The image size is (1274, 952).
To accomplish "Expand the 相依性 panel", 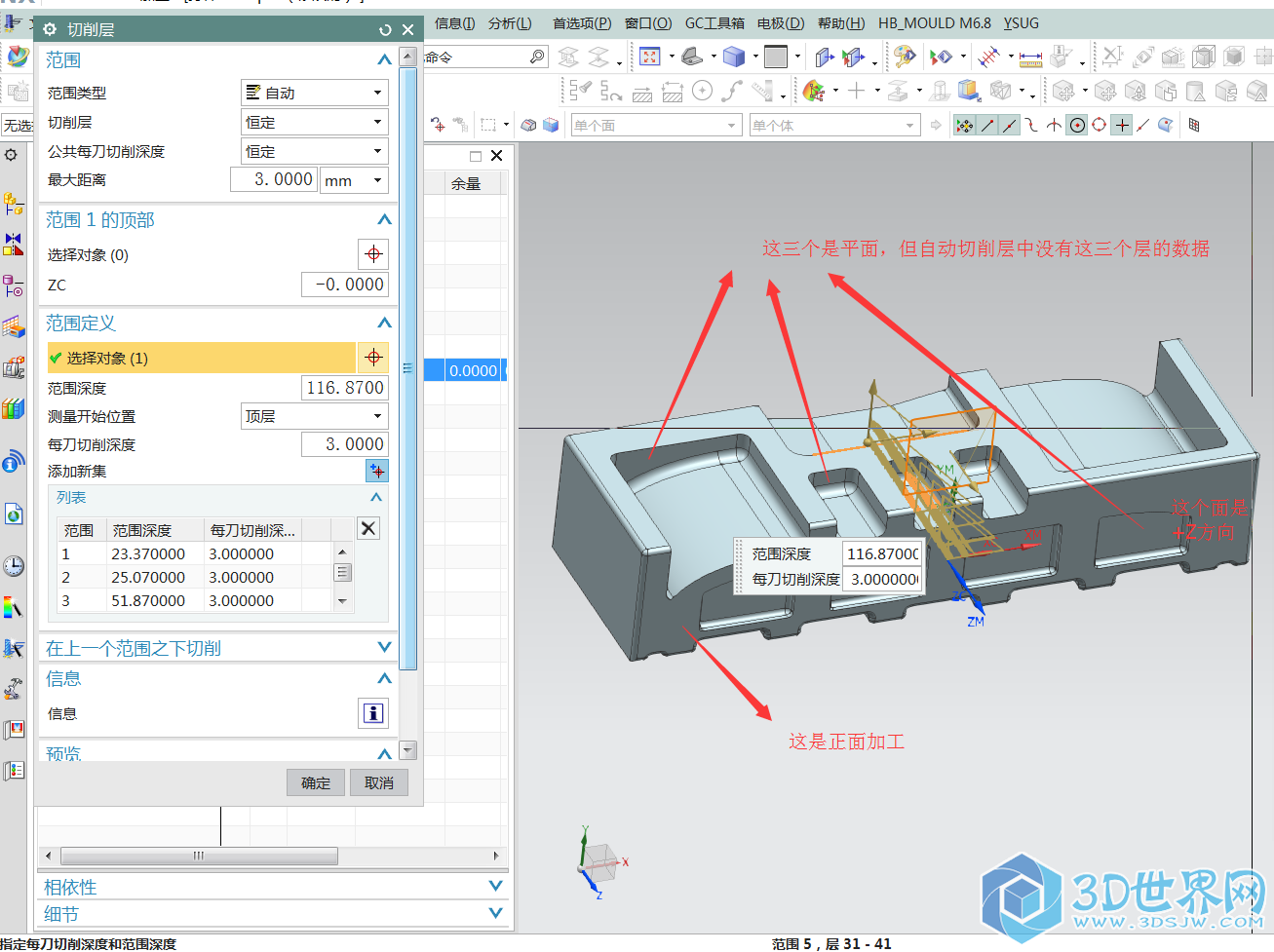I will (495, 886).
